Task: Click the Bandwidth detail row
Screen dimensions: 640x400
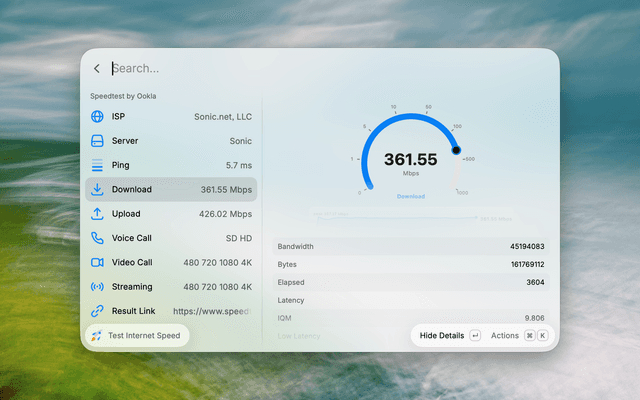Action: point(411,247)
